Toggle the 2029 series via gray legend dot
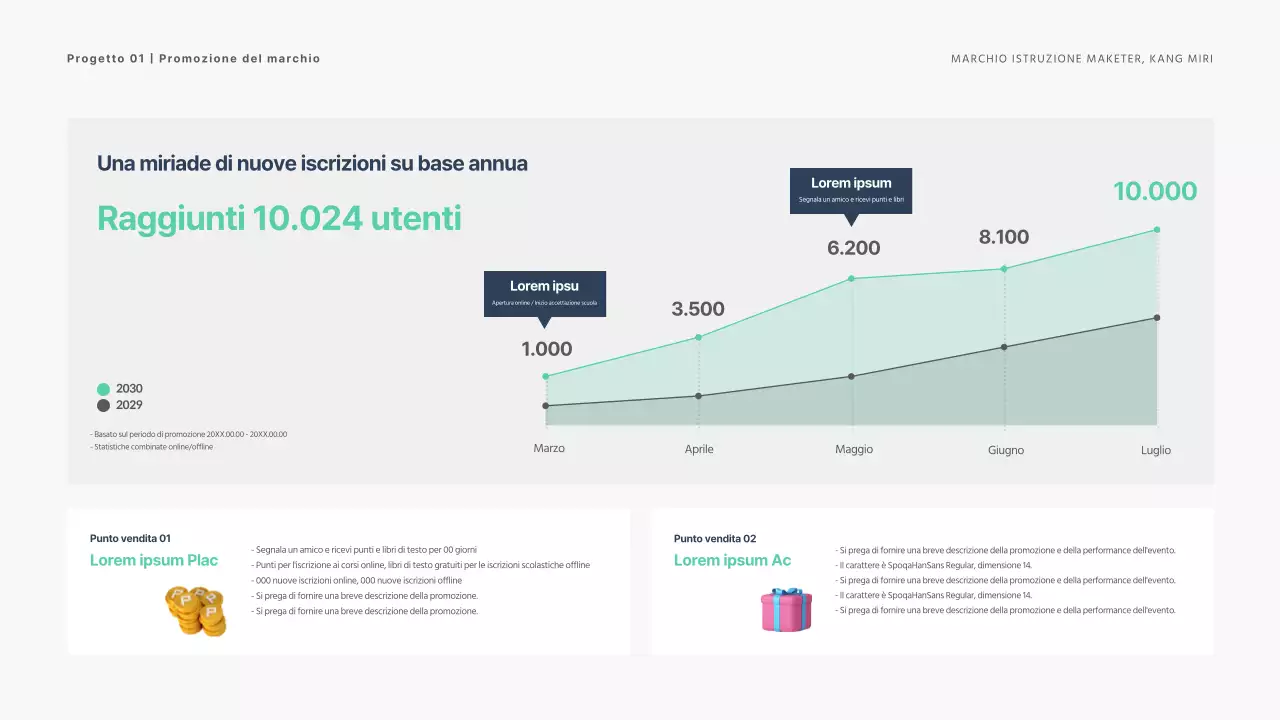1280x720 pixels. 103,405
